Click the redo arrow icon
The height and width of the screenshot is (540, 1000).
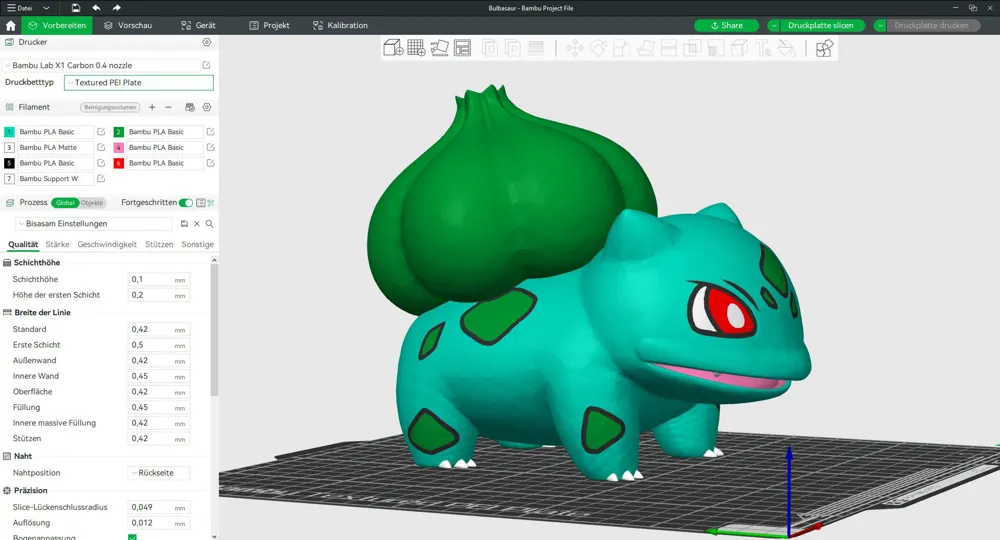coord(116,8)
